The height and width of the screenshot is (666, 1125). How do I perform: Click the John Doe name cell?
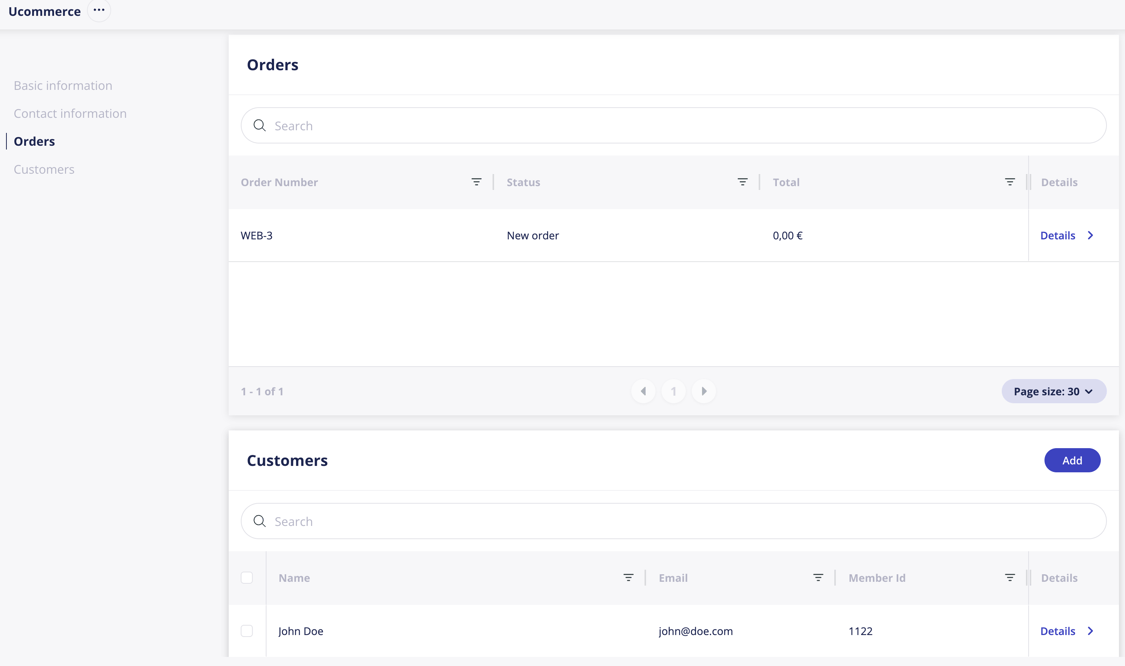[x=301, y=631]
